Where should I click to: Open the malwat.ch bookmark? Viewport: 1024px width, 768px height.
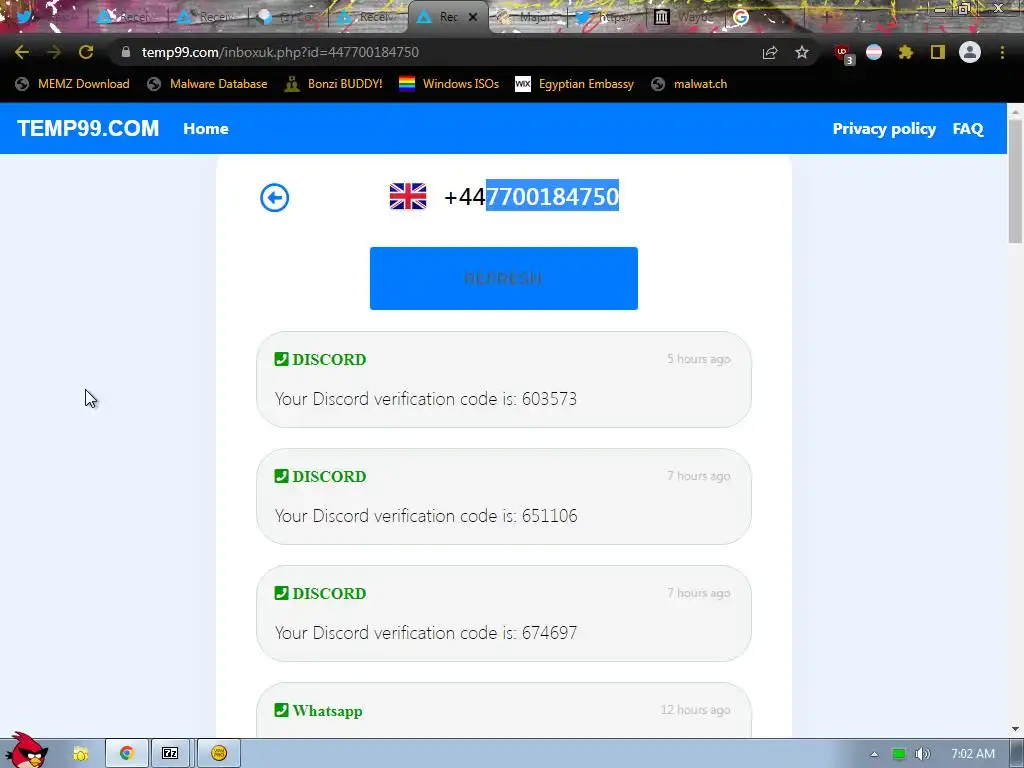pyautogui.click(x=689, y=84)
